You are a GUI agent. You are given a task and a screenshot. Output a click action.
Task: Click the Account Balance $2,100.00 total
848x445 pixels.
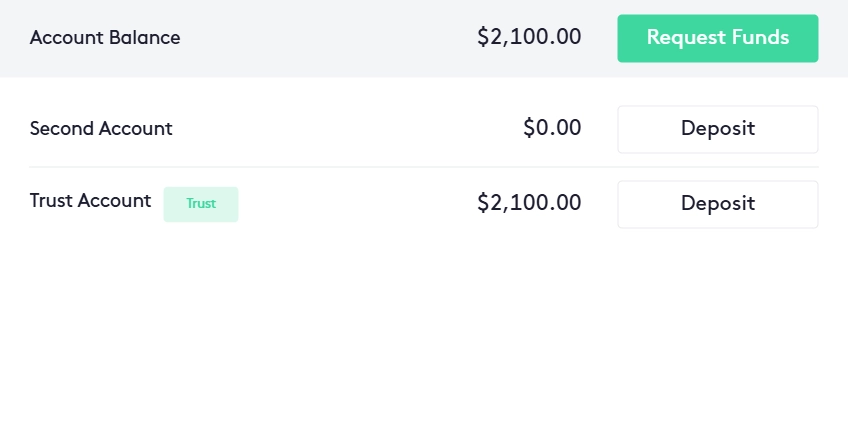[x=529, y=38]
